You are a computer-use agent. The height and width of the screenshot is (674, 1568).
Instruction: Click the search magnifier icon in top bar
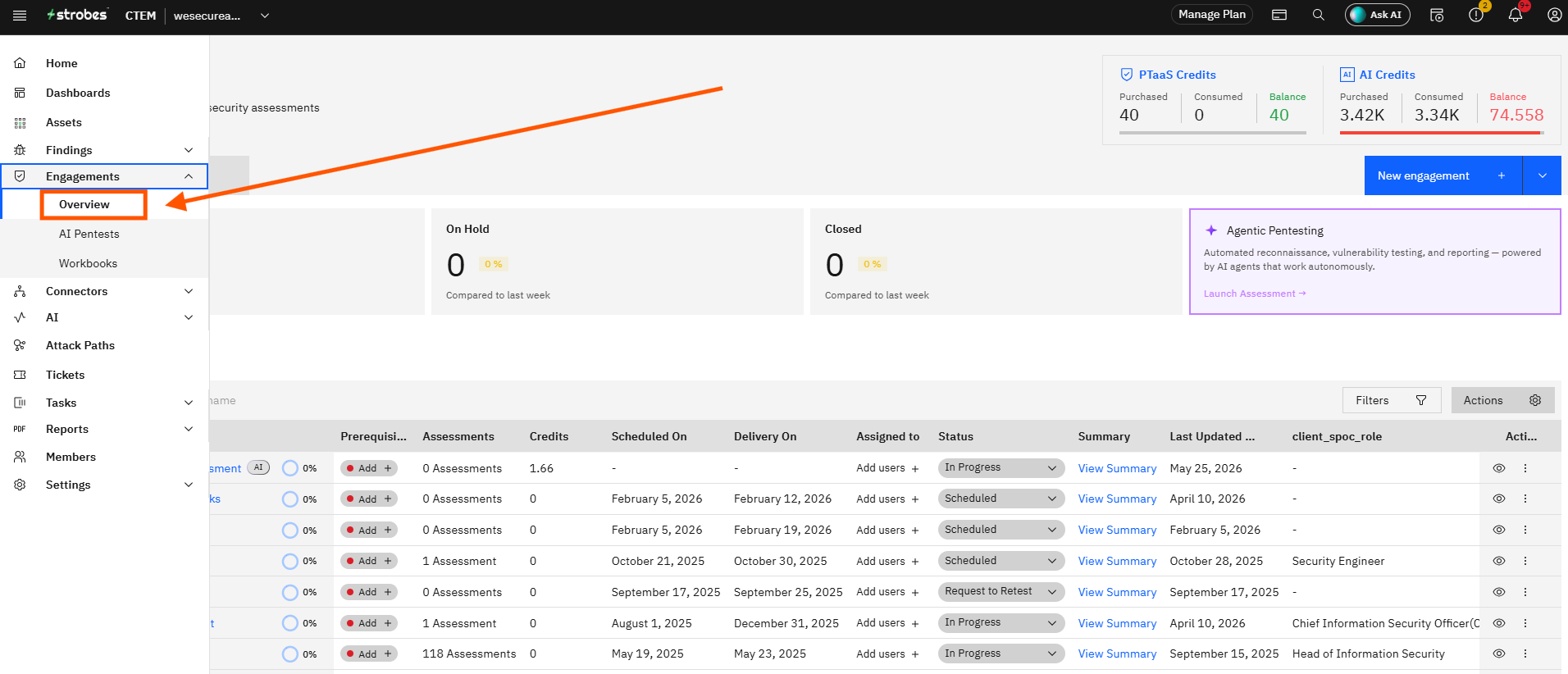(x=1319, y=15)
